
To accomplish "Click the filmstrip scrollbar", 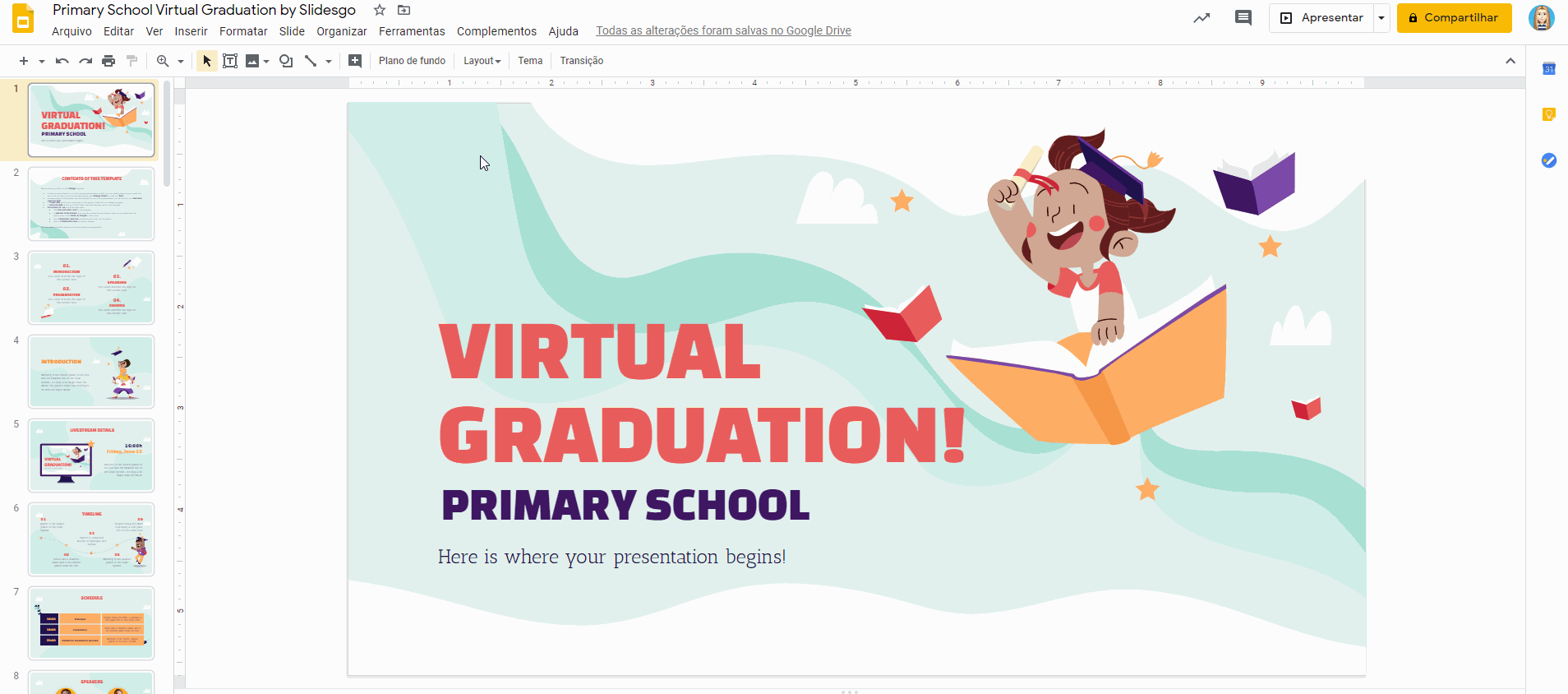I will pyautogui.click(x=167, y=134).
